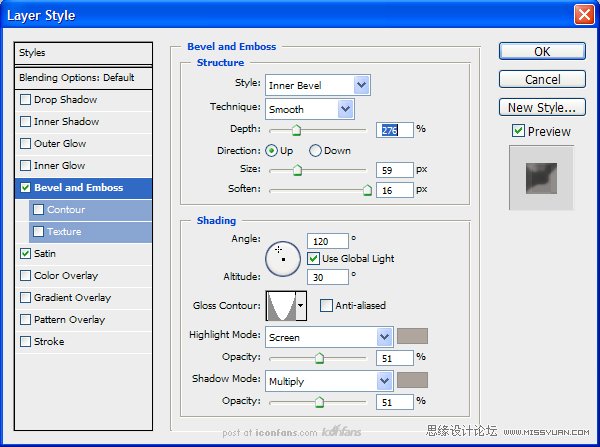
Task: Open the Highlight Mode color swatch
Action: pos(412,336)
